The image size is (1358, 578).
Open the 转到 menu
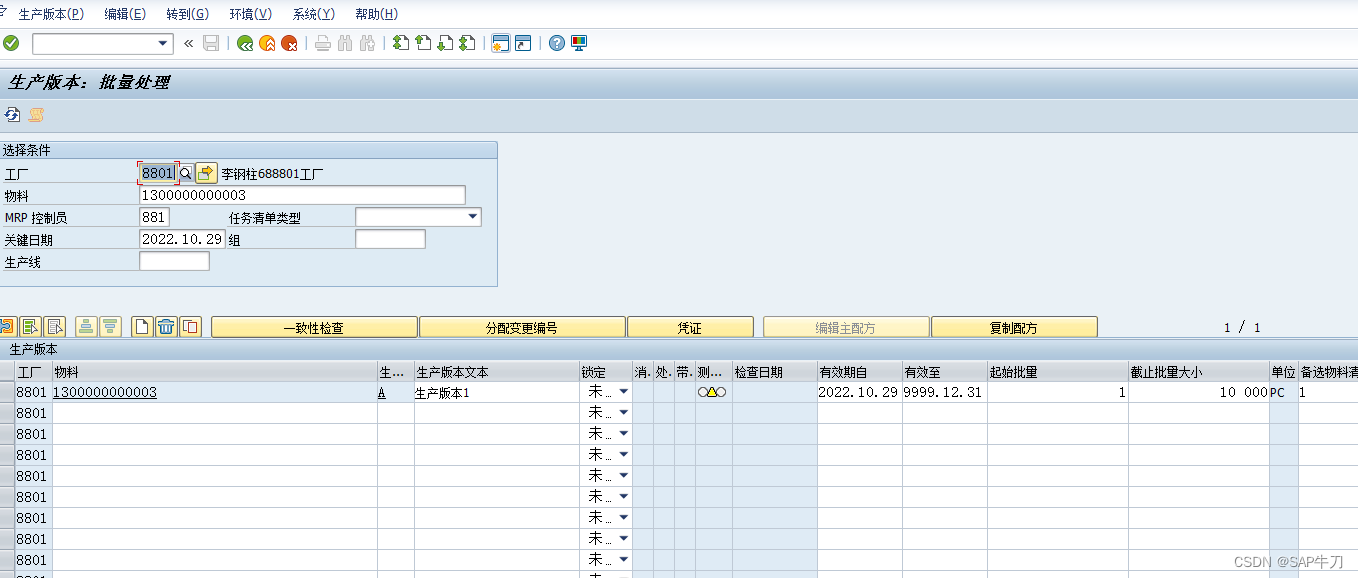point(188,14)
